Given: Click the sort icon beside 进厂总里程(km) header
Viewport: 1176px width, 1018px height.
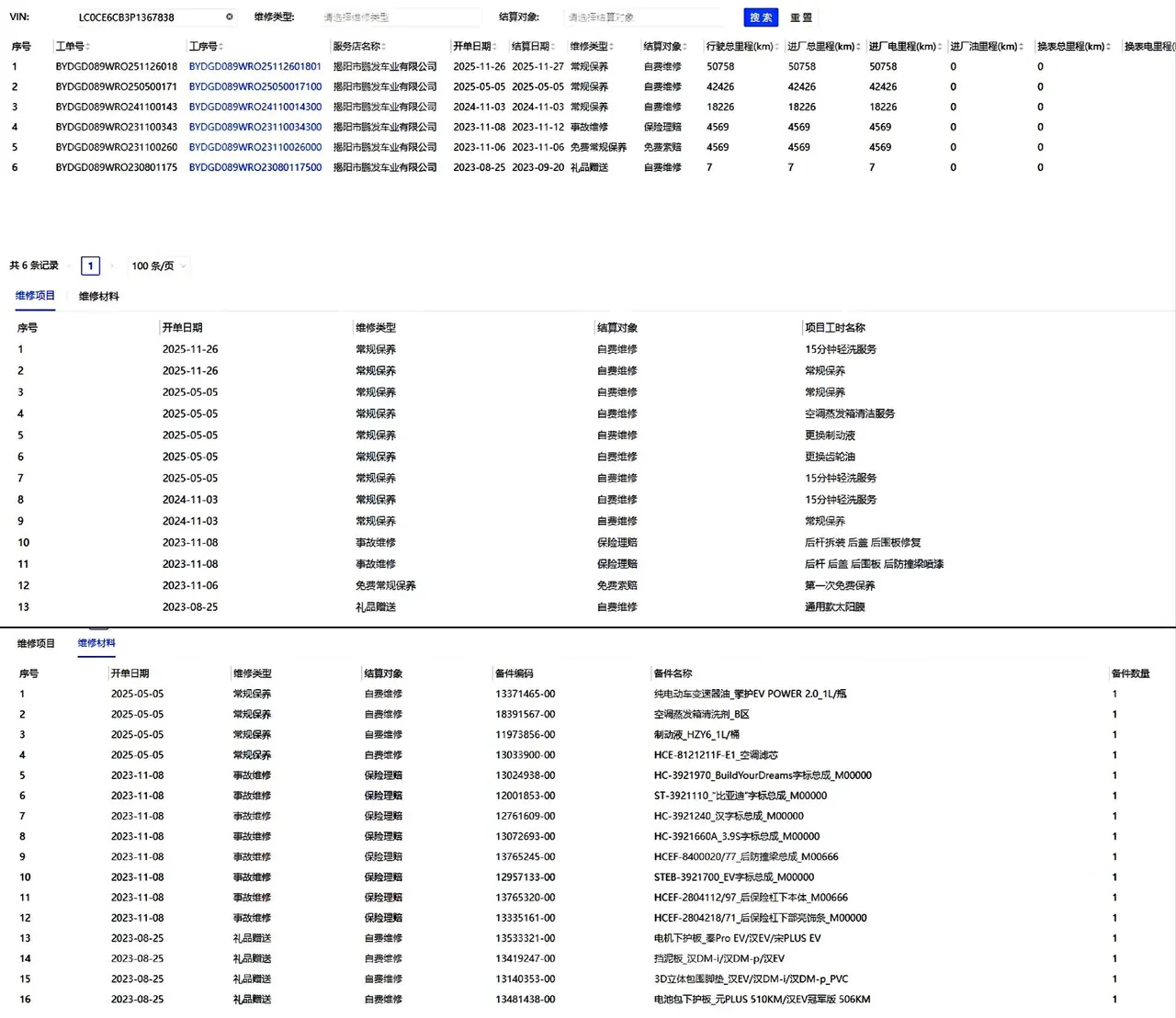Looking at the screenshot, I should (x=858, y=47).
